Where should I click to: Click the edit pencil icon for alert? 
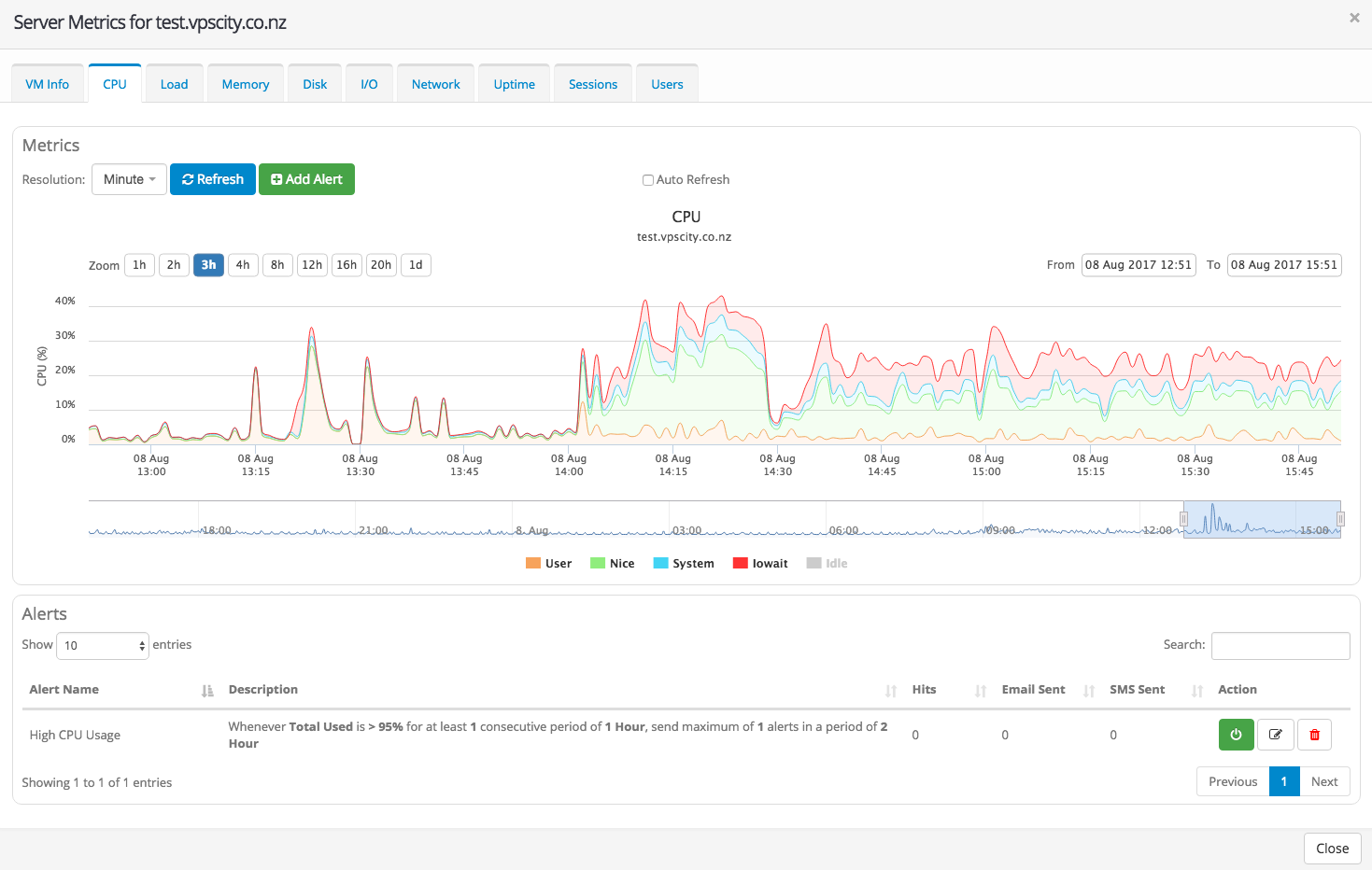tap(1275, 735)
